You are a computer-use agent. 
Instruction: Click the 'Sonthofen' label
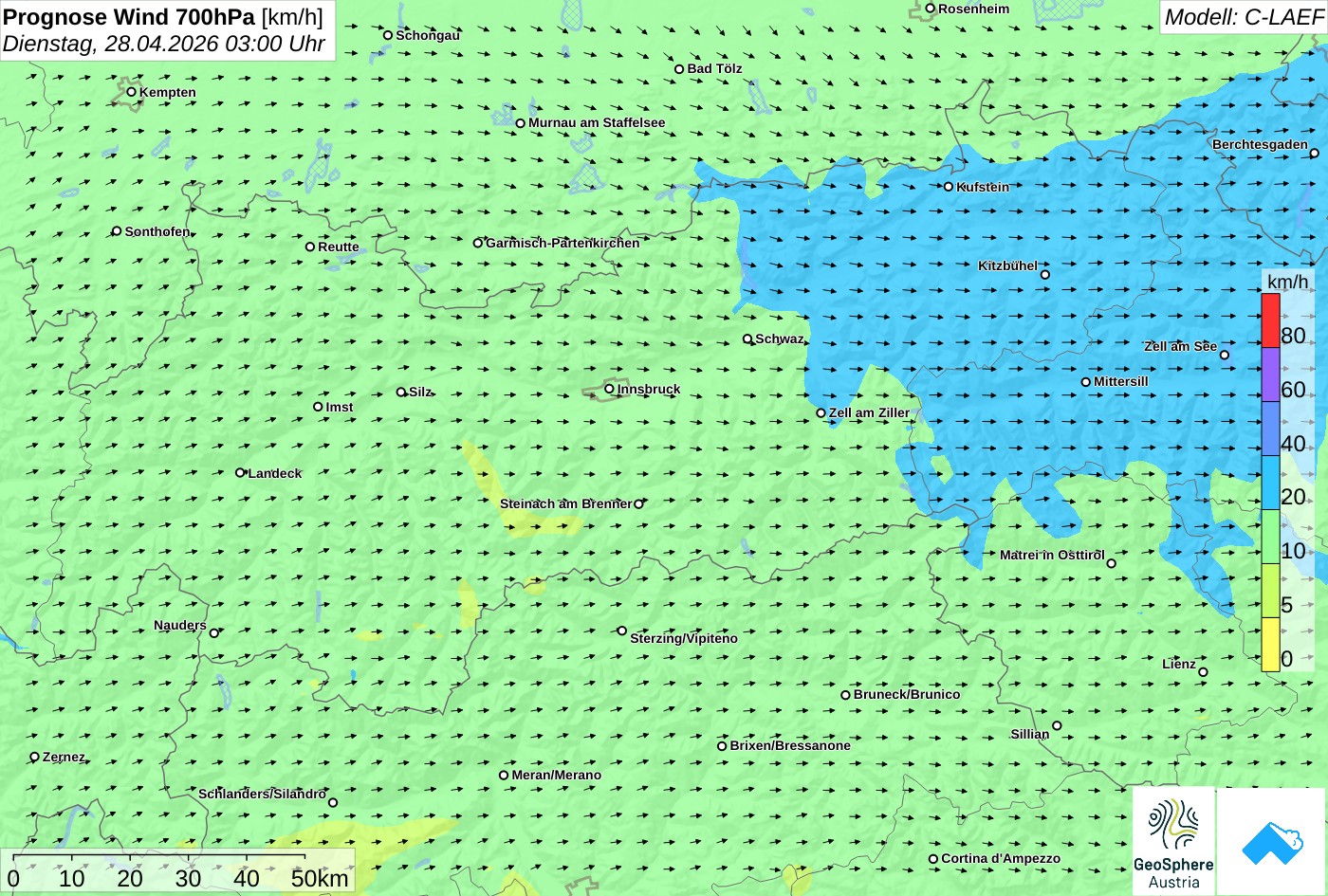[x=157, y=231]
